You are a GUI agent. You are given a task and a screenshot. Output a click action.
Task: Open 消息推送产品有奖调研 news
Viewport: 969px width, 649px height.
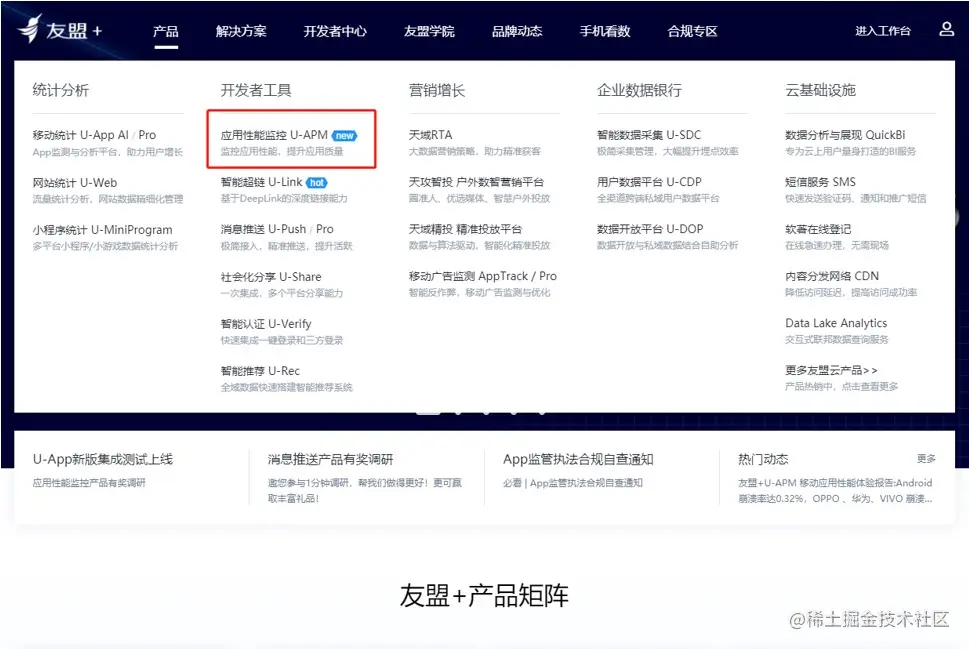(x=330, y=459)
